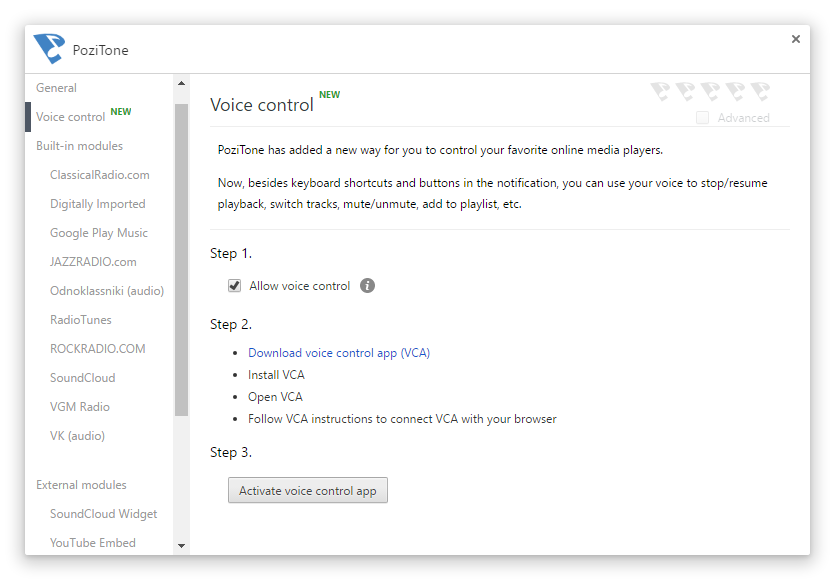835x580 pixels.
Task: Open the VGM Radio module
Action: point(80,407)
